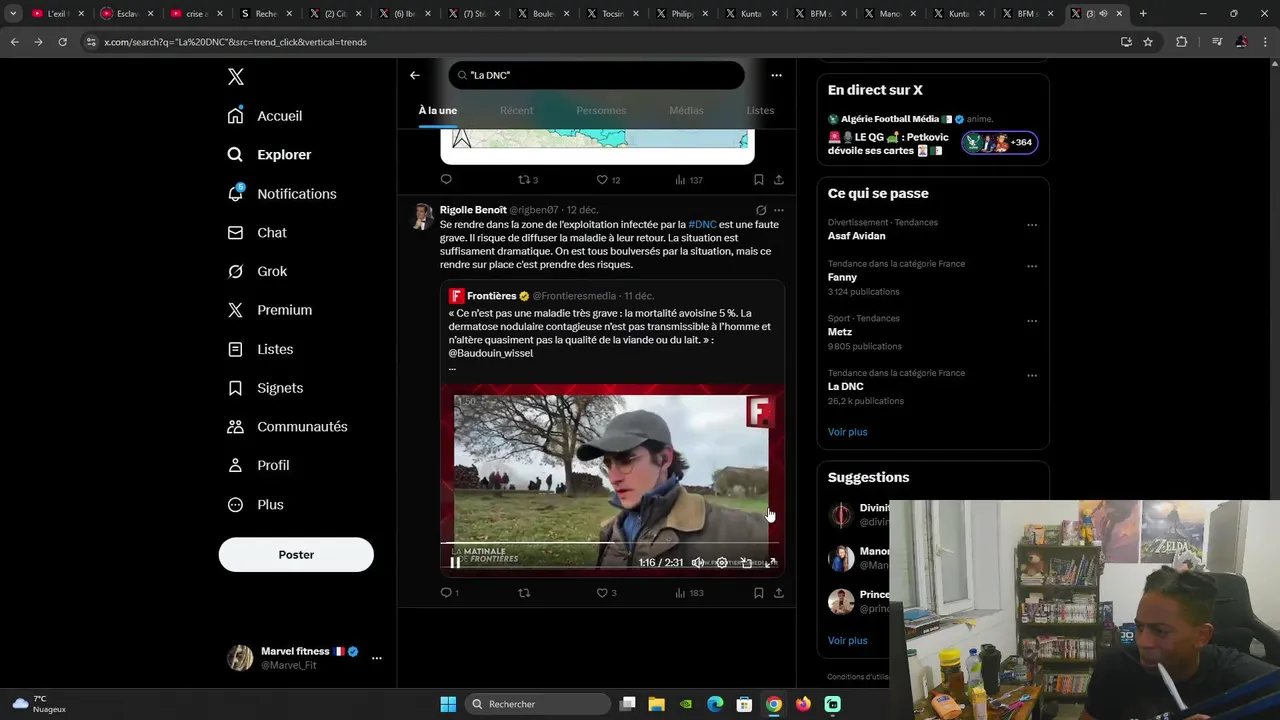Screen dimensions: 1280x720
Task: Click the Grok icon on Rigolle's post
Action: click(761, 210)
